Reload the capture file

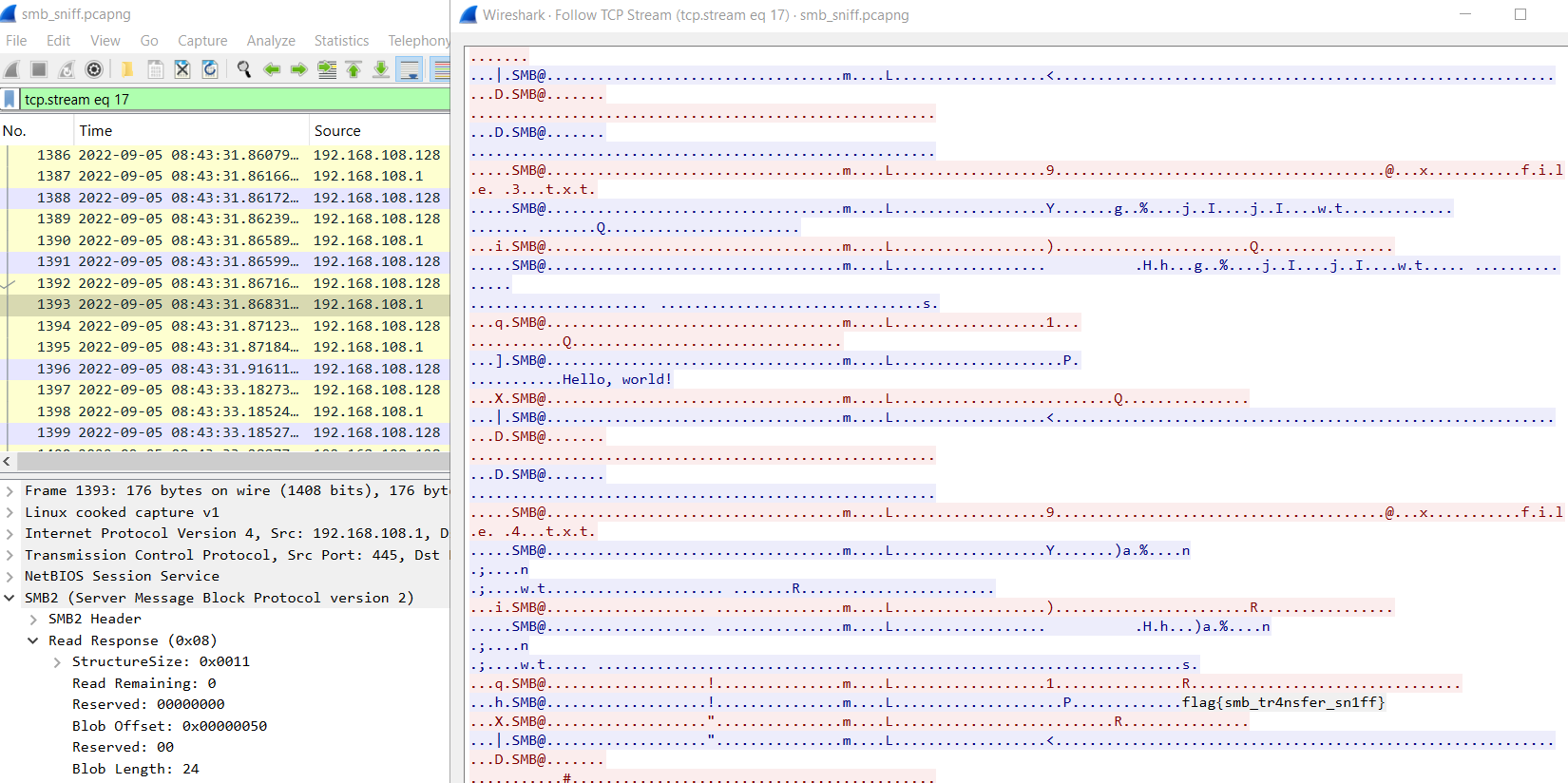pos(210,69)
